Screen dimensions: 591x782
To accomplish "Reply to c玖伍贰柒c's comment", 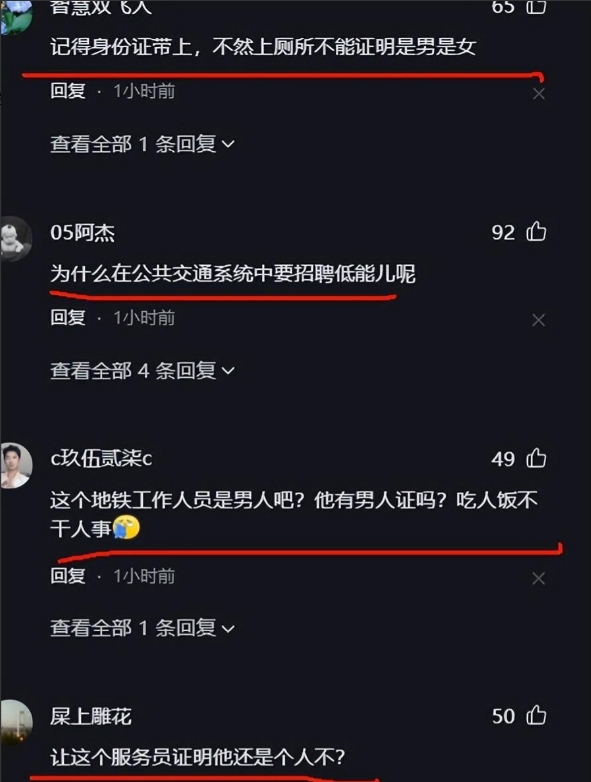I will [x=68, y=576].
